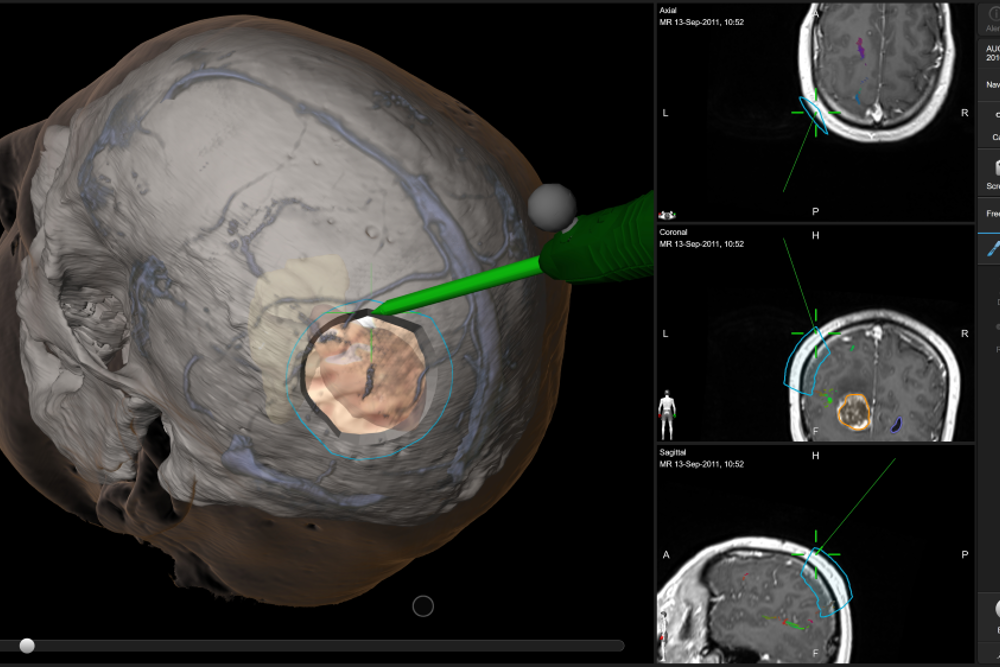Image resolution: width=1000 pixels, height=667 pixels.
Task: Click the small circle icon below skull
Action: pos(423,606)
